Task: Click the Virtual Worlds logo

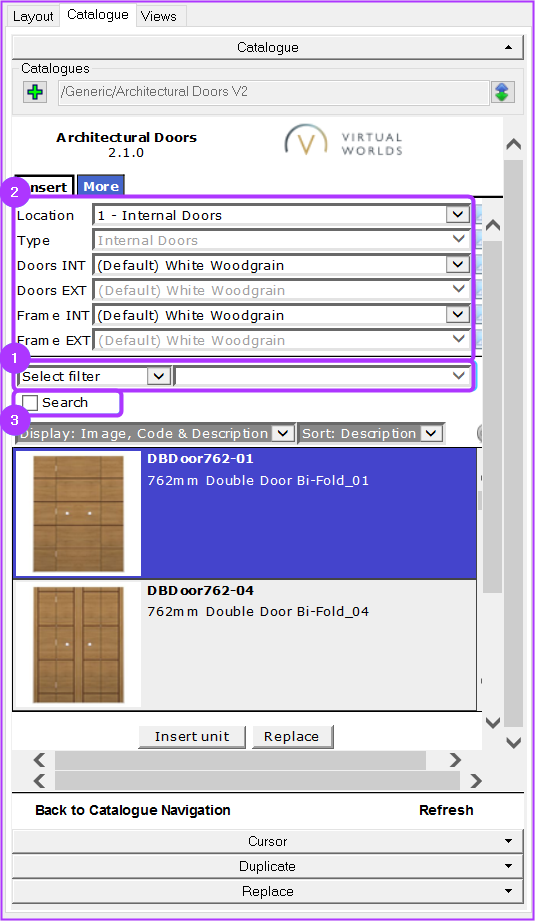Action: pyautogui.click(x=344, y=141)
